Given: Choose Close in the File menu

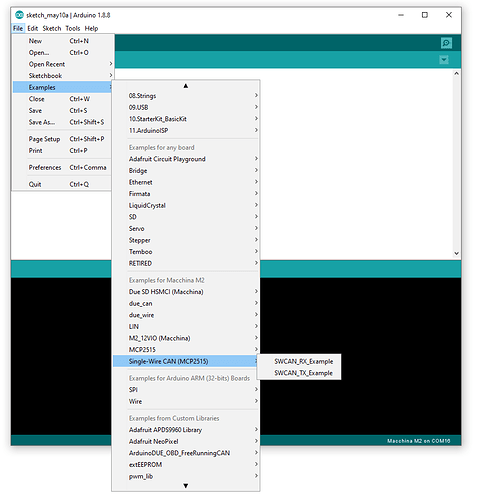Looking at the screenshot, I should point(62,99).
